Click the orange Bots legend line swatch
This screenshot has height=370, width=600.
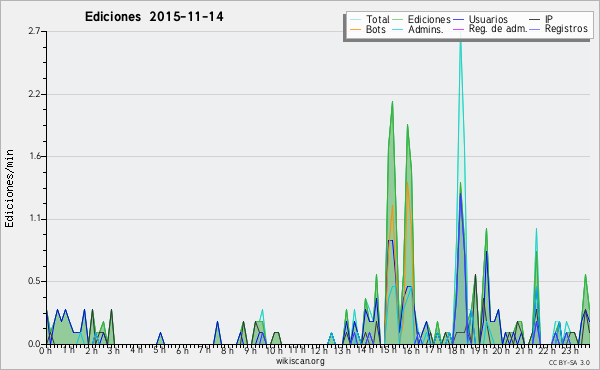click(355, 29)
